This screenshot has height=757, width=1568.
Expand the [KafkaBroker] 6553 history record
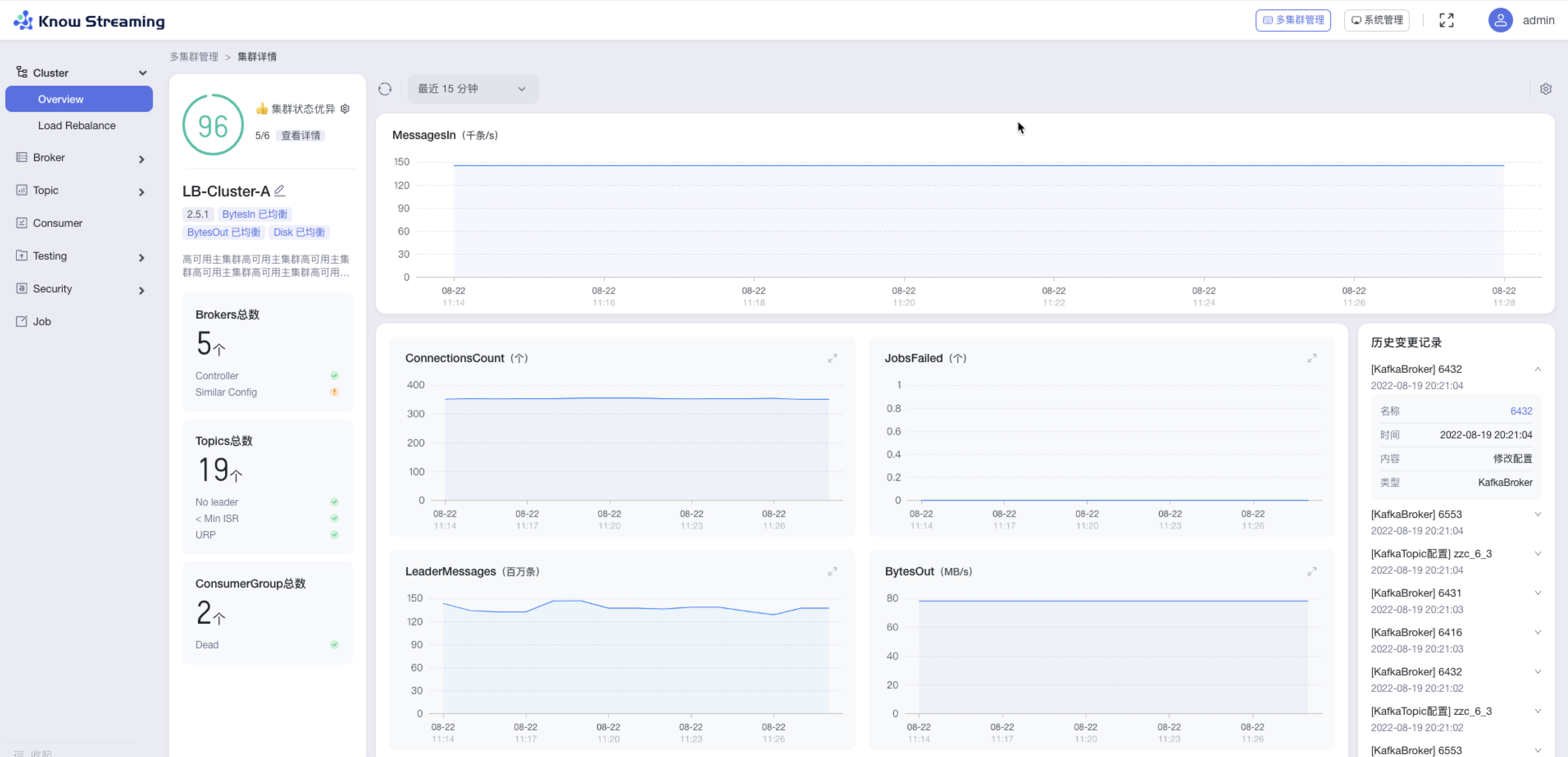[1538, 515]
